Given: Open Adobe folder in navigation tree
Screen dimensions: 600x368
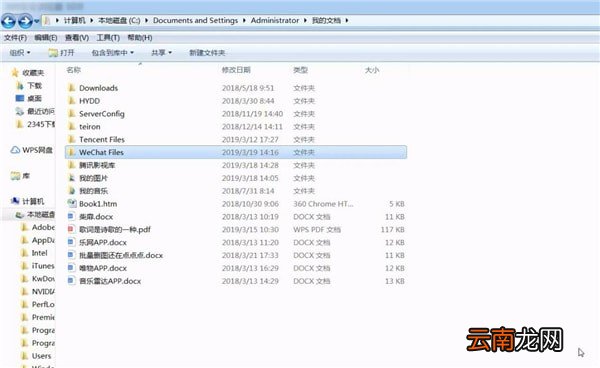Looking at the screenshot, I should click(x=43, y=227).
